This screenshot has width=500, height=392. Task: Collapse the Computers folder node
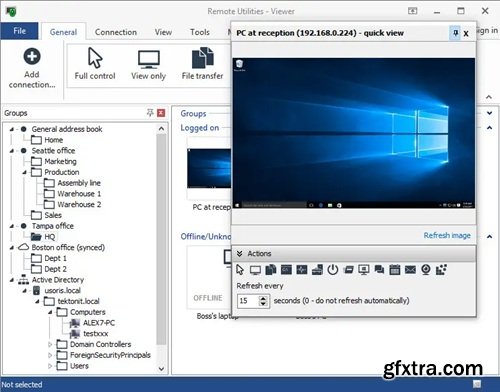(x=50, y=312)
